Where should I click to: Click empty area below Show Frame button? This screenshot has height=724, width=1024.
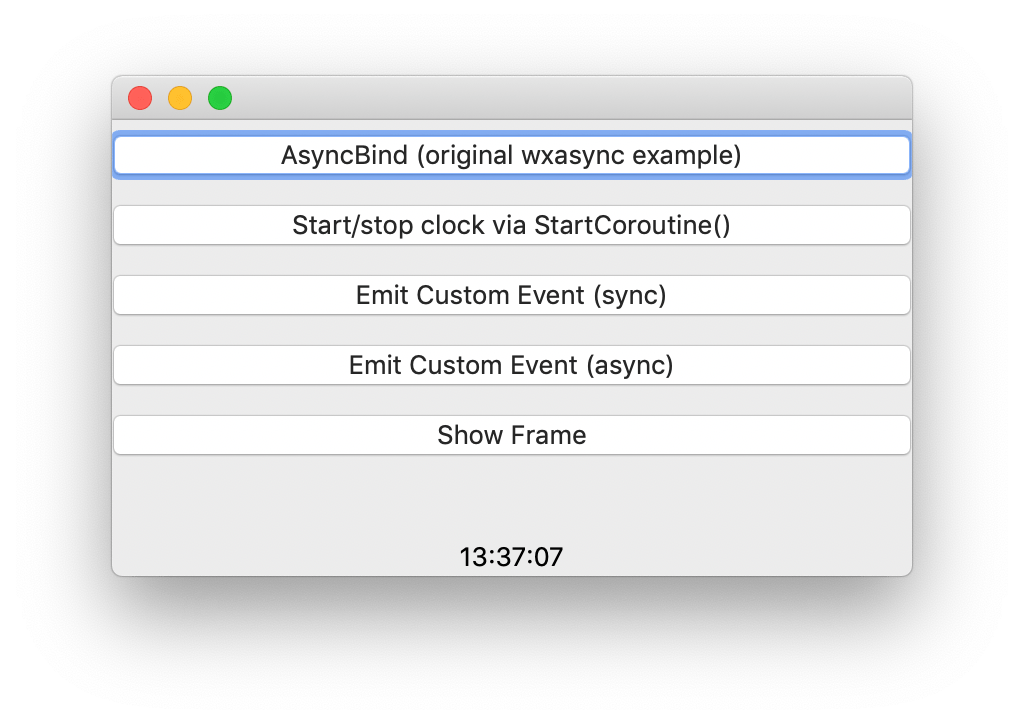[x=511, y=497]
